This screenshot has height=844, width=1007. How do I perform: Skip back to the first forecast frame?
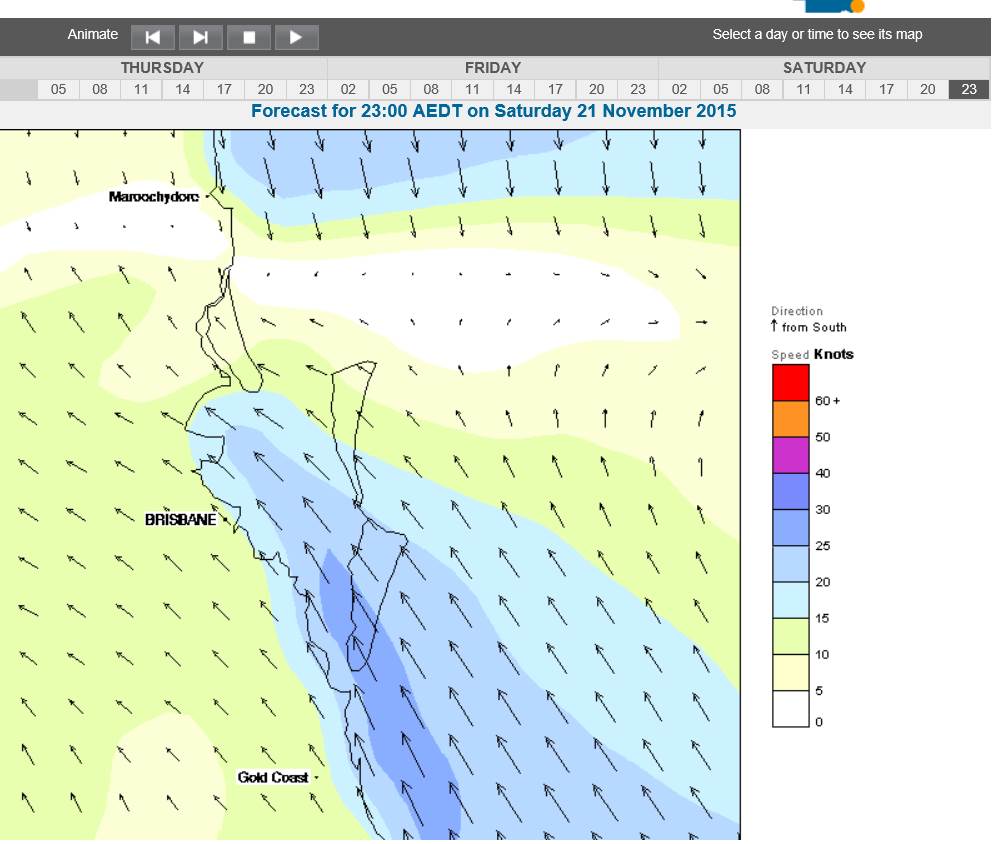pyautogui.click(x=152, y=36)
